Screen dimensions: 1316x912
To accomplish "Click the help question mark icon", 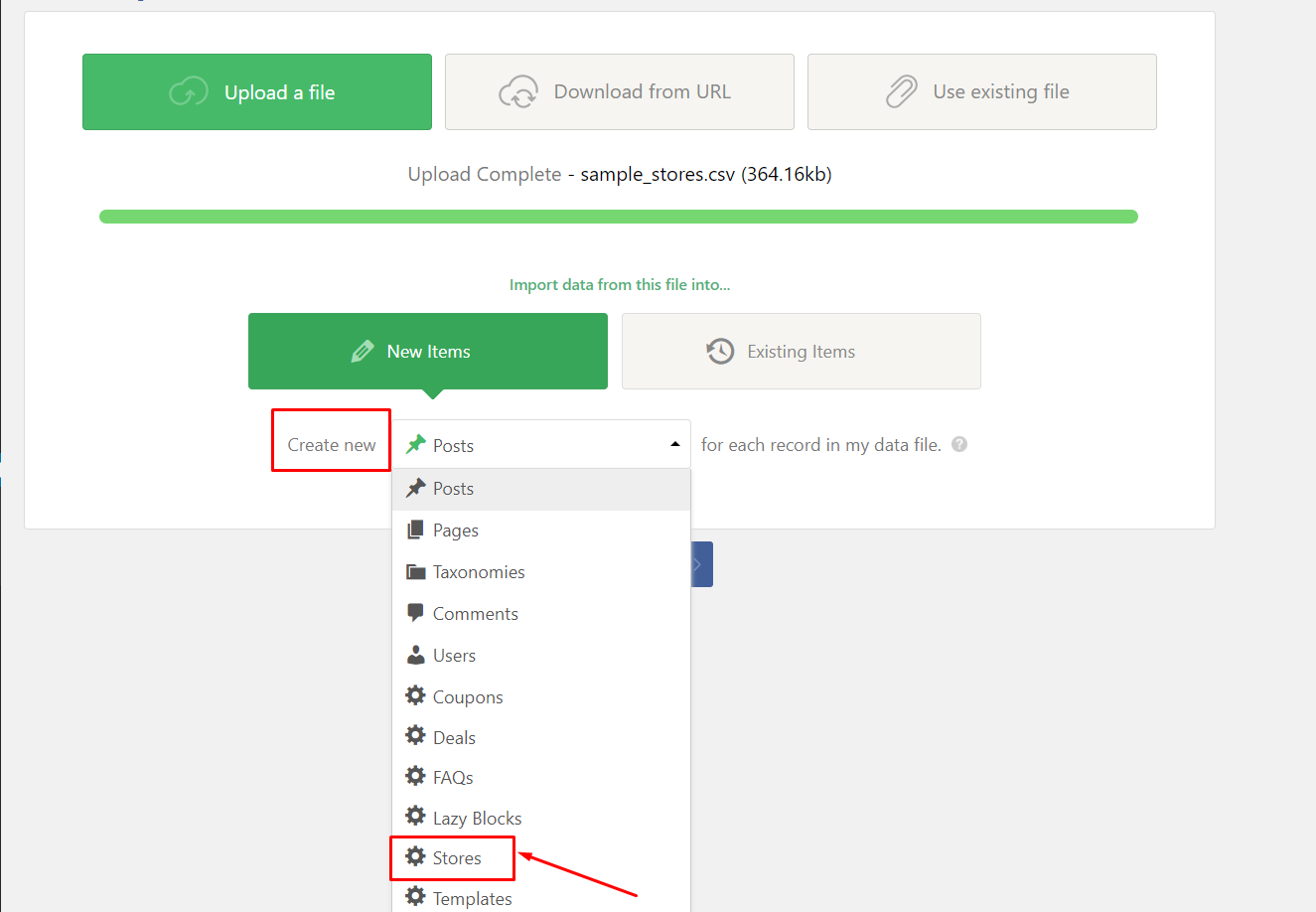I will (x=959, y=445).
